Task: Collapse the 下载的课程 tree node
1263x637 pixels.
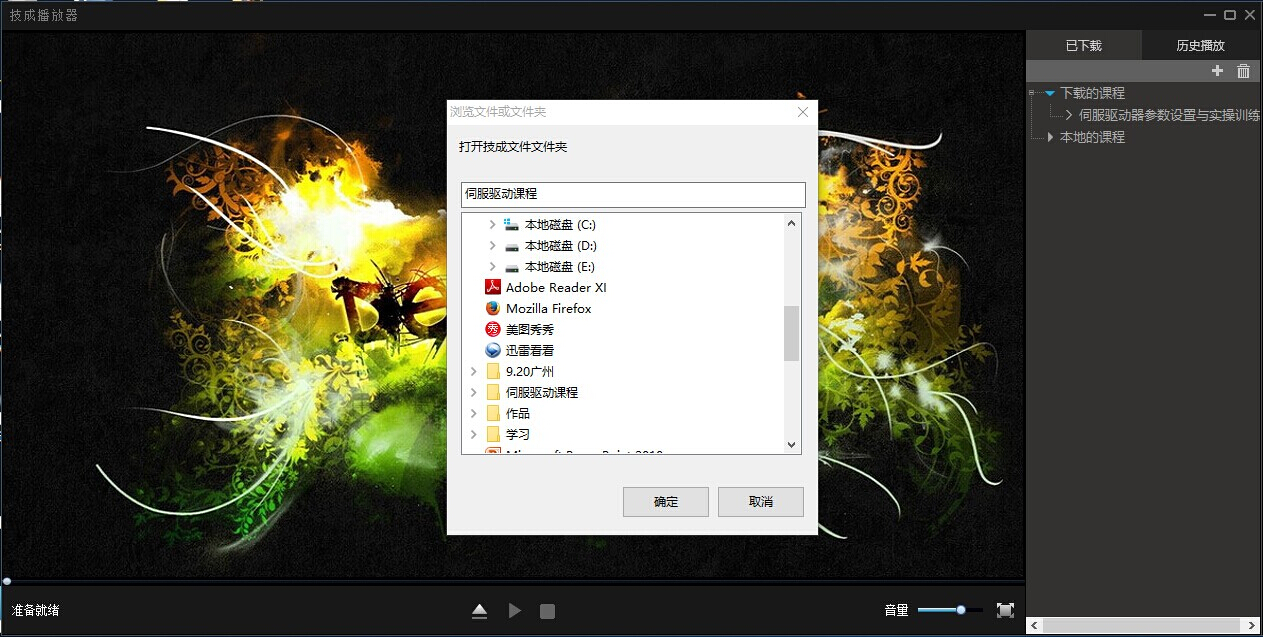Action: (1050, 93)
